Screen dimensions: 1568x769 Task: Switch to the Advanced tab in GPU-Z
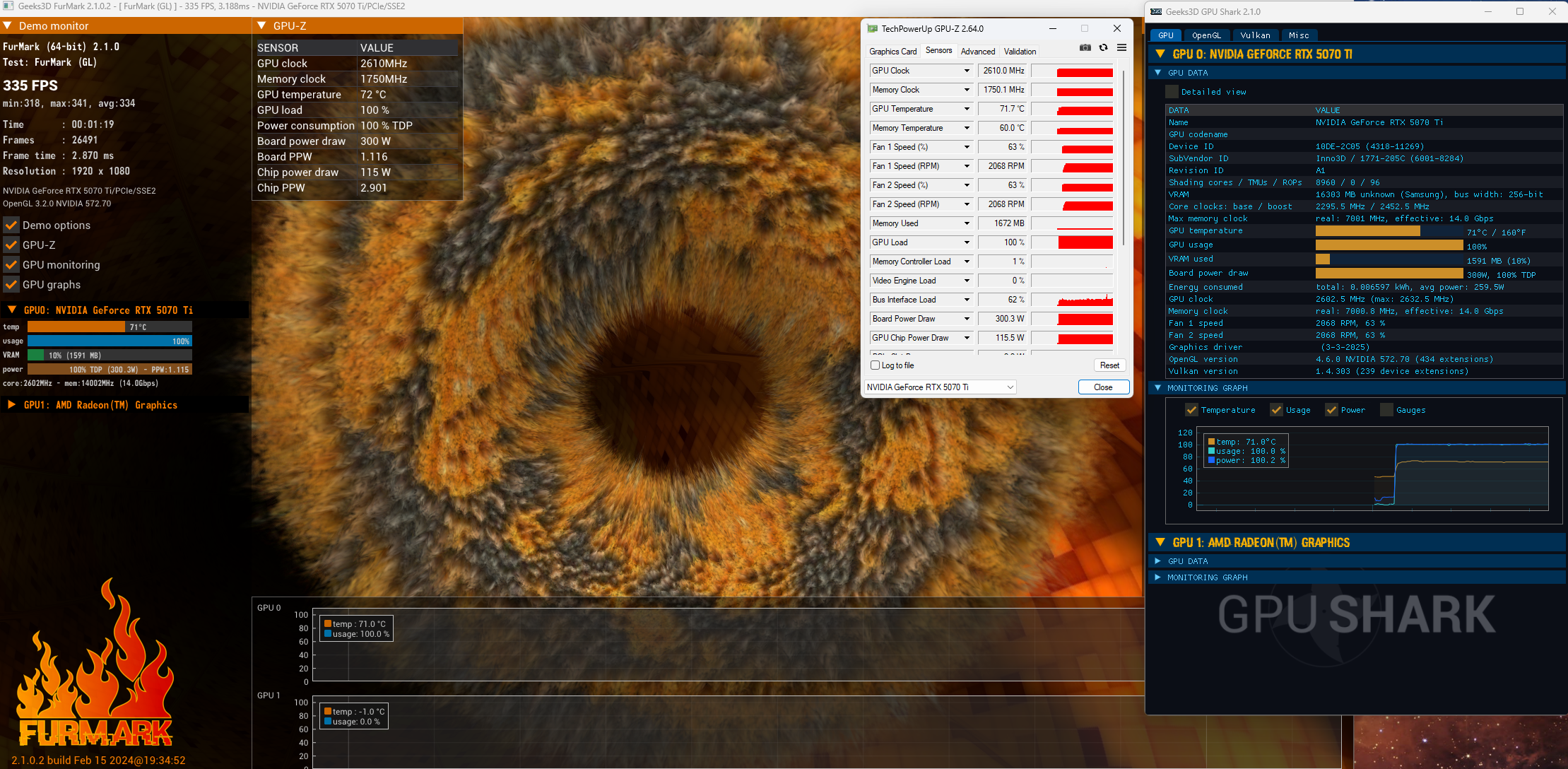tap(977, 52)
